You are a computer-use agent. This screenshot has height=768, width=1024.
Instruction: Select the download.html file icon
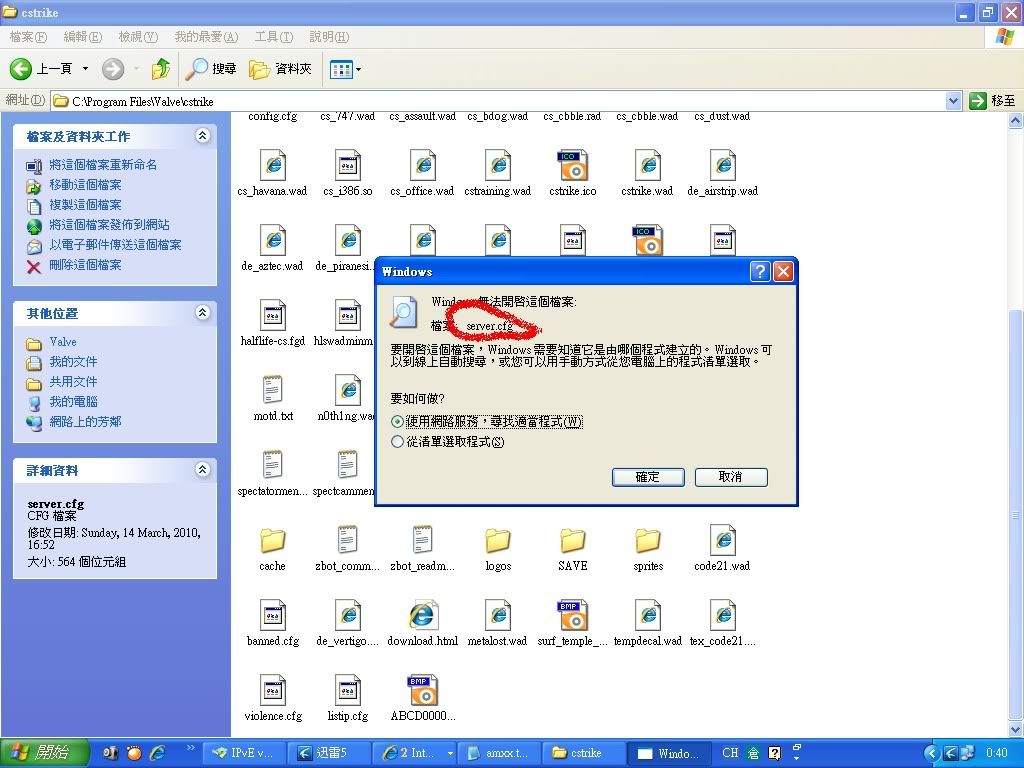423,615
